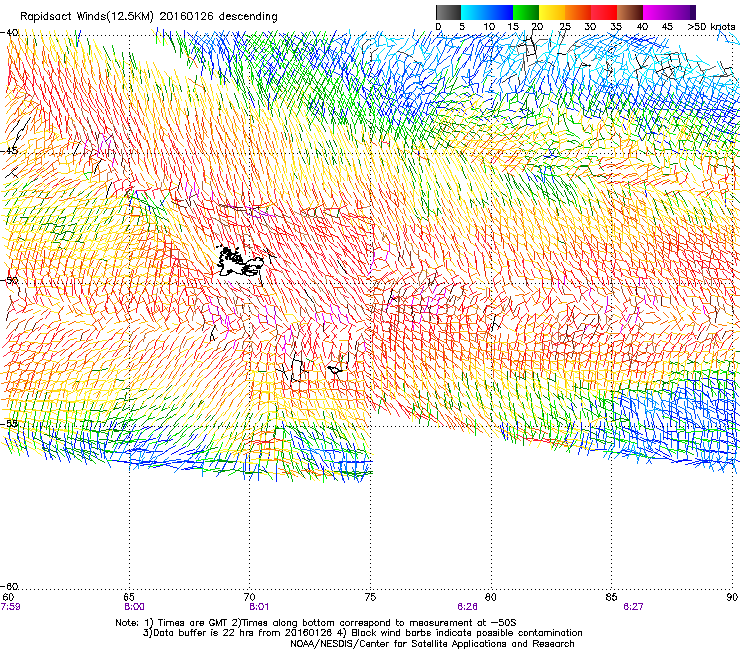The image size is (740, 650).
Task: Click the red 30-35 knot legend swatch
Action: (x=604, y=12)
